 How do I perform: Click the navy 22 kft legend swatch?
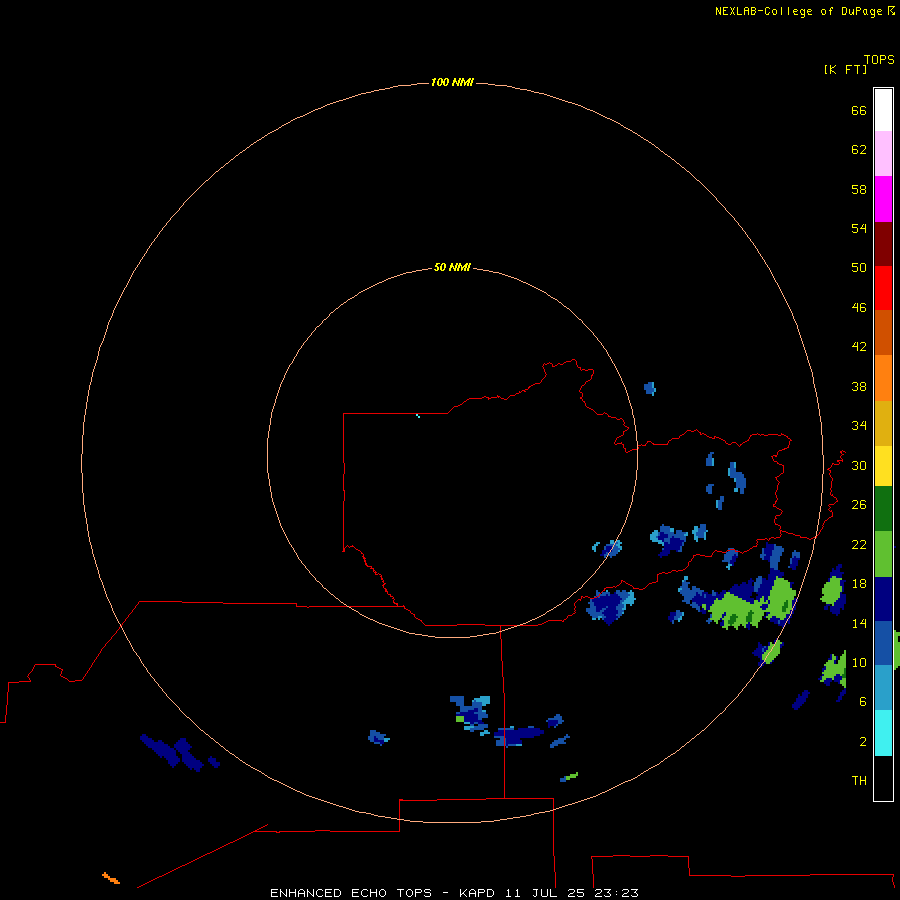pyautogui.click(x=883, y=599)
